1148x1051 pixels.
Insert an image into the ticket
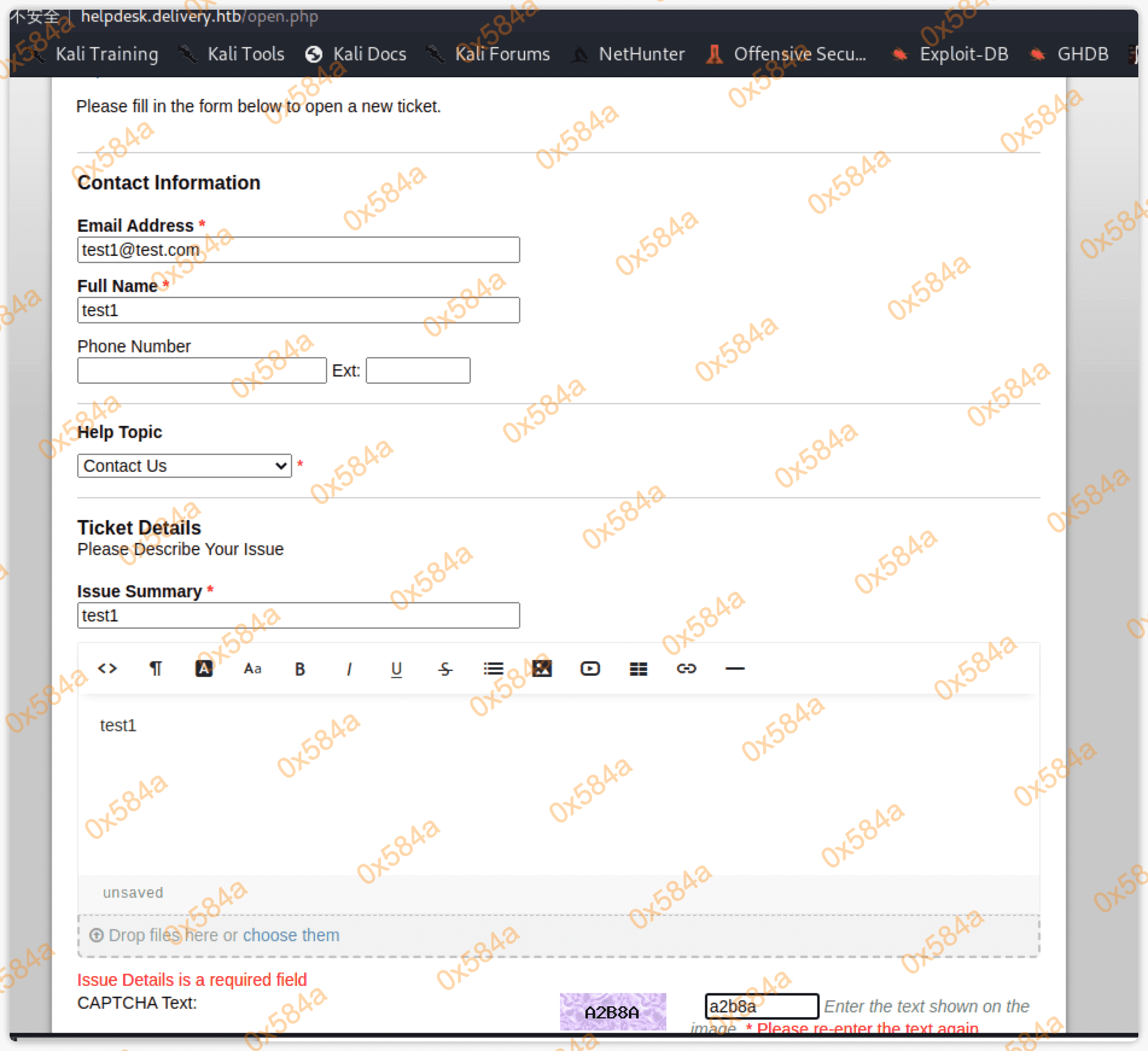tap(541, 668)
